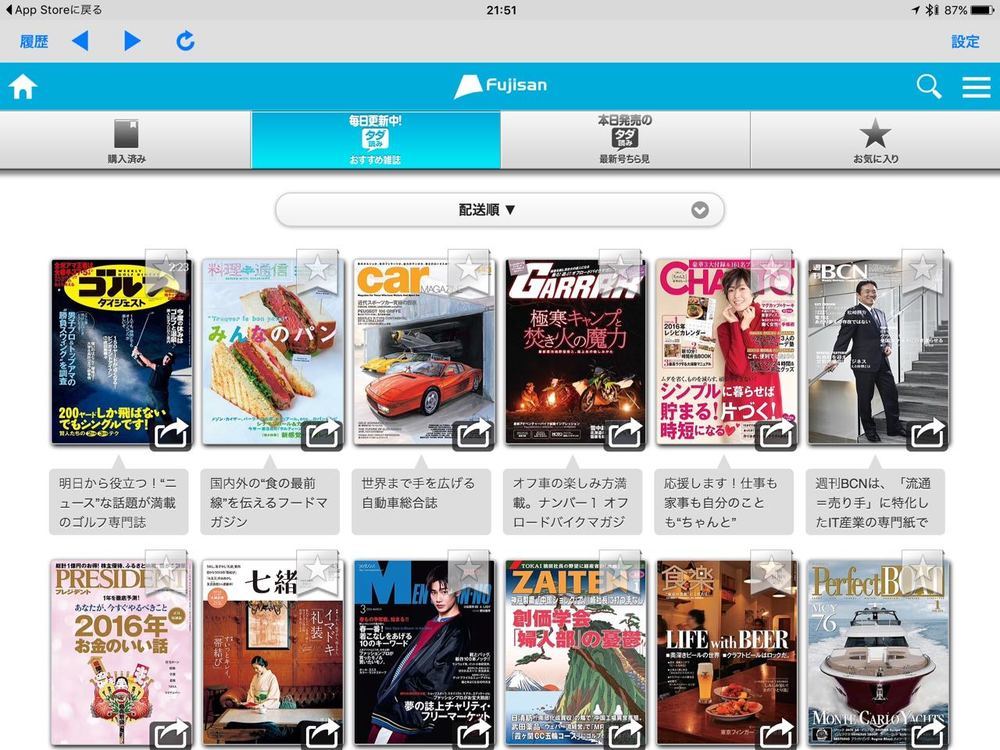
Task: Go to the Fujisan home screen
Action: pyautogui.click(x=22, y=87)
